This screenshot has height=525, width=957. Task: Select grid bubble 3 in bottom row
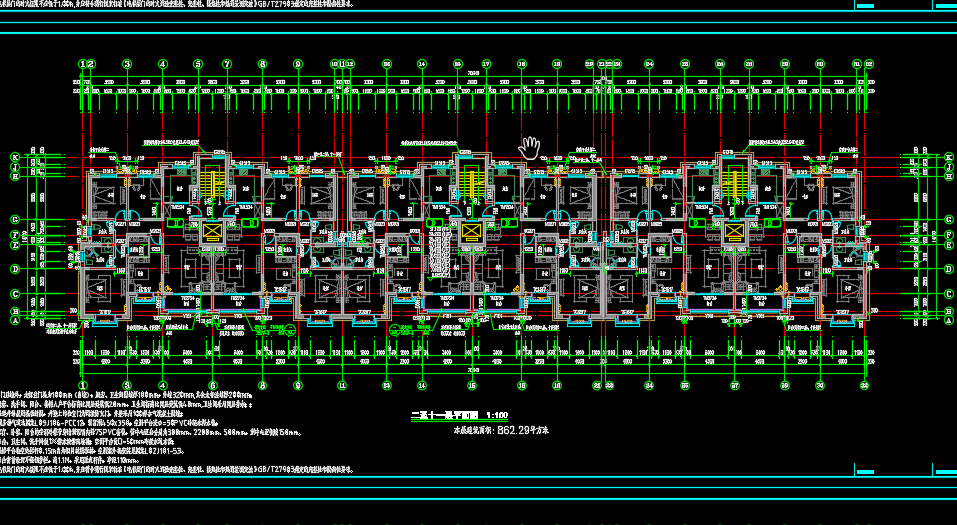(x=127, y=385)
